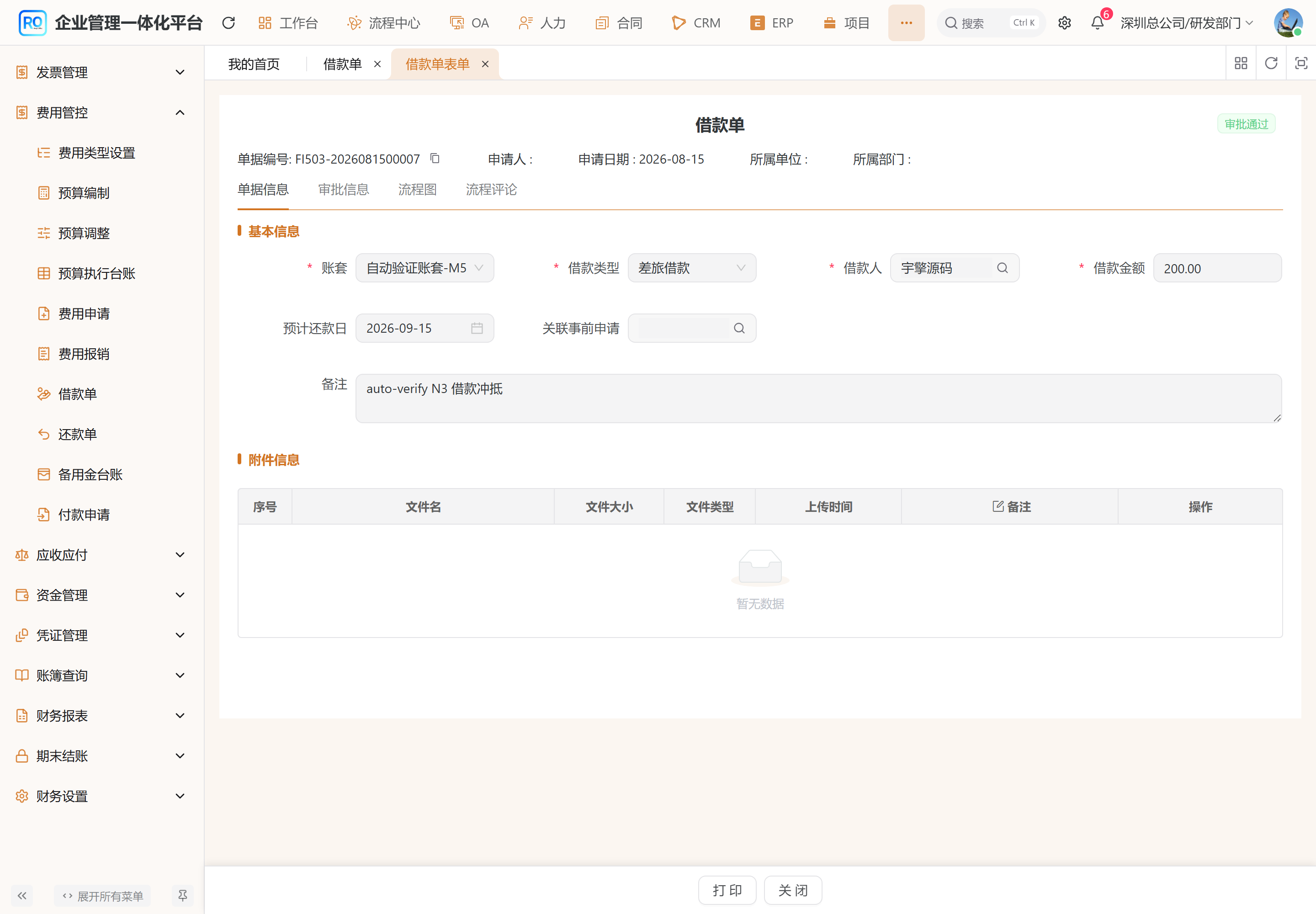This screenshot has height=914, width=1316.
Task: Expand the 发票管理 menu group
Action: click(102, 72)
